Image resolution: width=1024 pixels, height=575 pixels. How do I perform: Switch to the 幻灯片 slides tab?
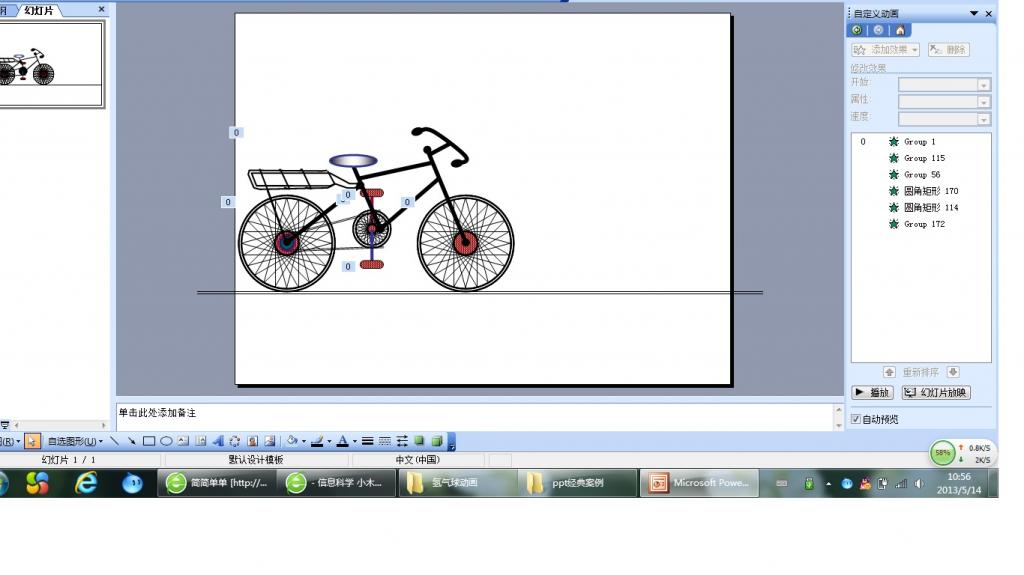[x=39, y=10]
